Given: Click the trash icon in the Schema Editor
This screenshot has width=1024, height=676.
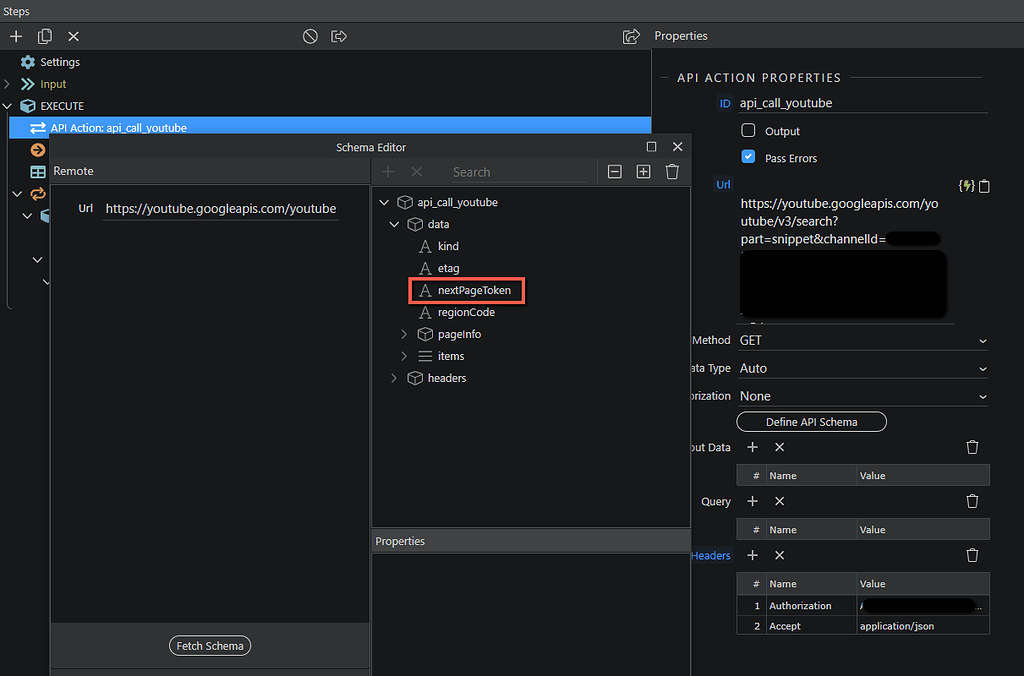Looking at the screenshot, I should [672, 171].
